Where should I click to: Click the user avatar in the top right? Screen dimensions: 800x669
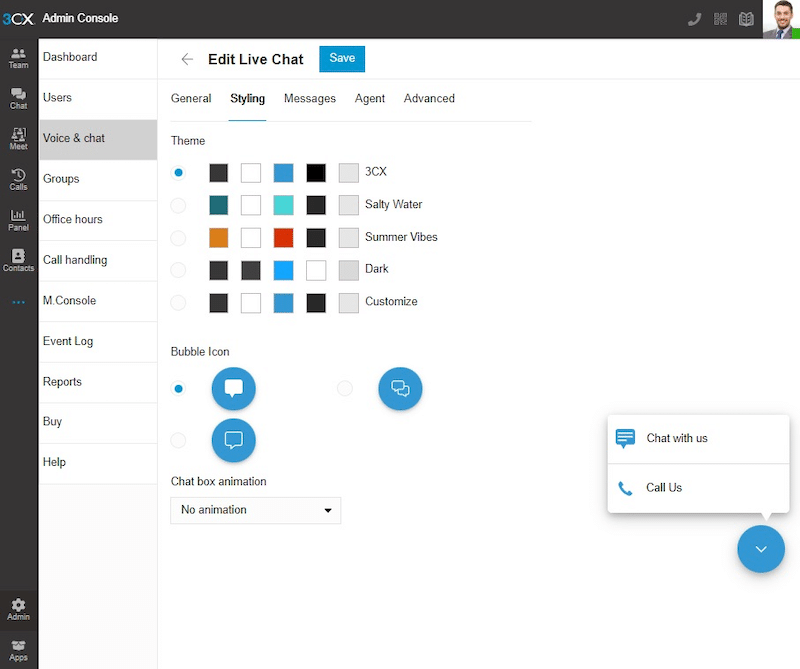(779, 17)
